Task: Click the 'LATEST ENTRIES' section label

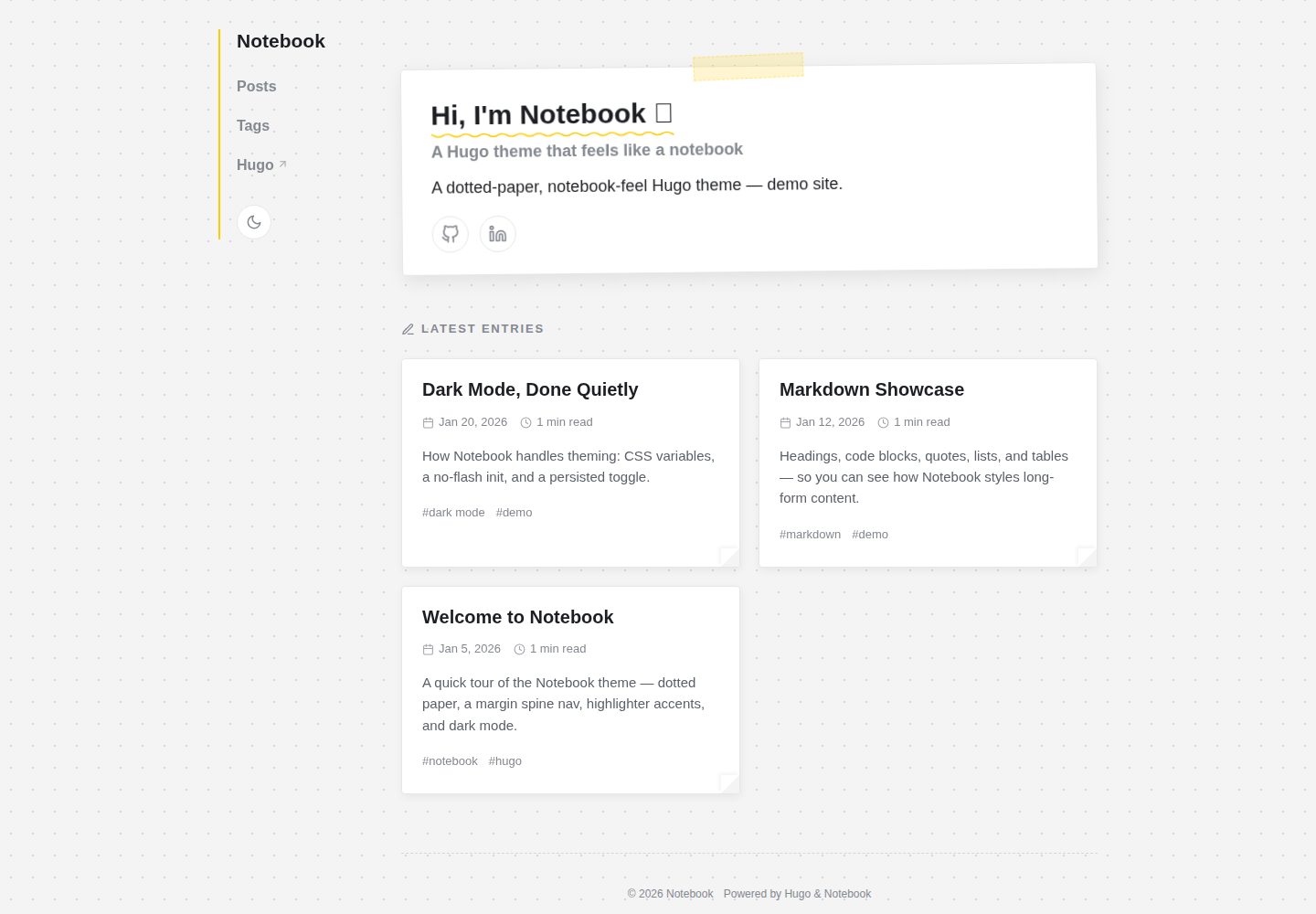Action: pos(483,329)
